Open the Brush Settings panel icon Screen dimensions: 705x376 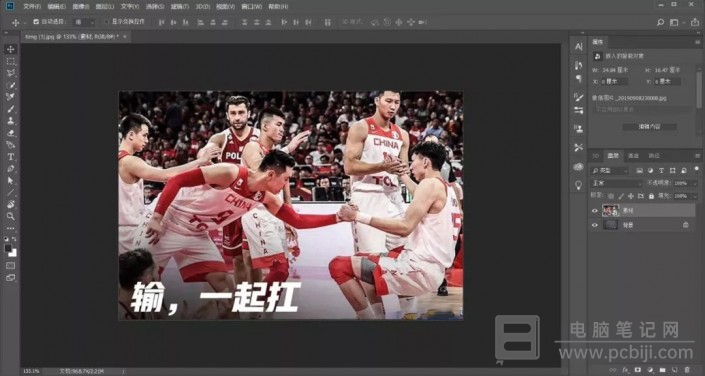tap(578, 97)
